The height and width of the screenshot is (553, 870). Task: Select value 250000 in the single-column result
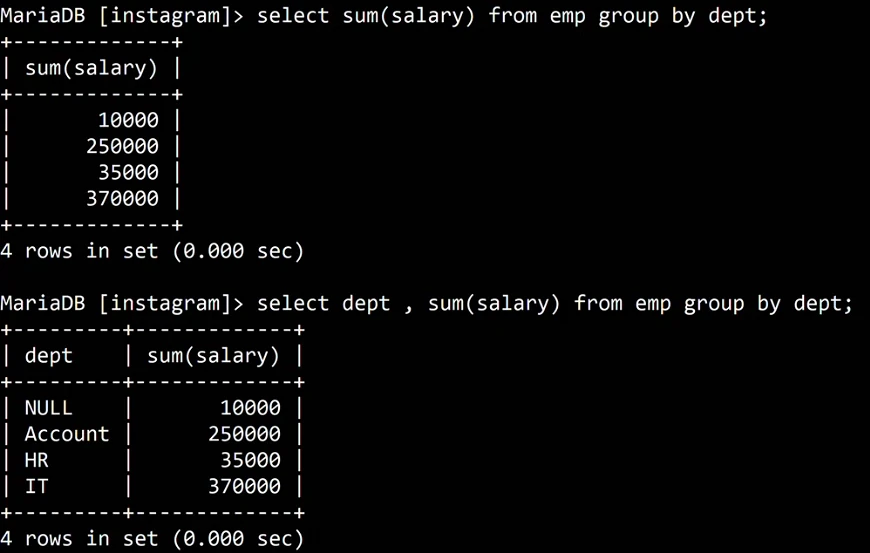click(x=122, y=146)
